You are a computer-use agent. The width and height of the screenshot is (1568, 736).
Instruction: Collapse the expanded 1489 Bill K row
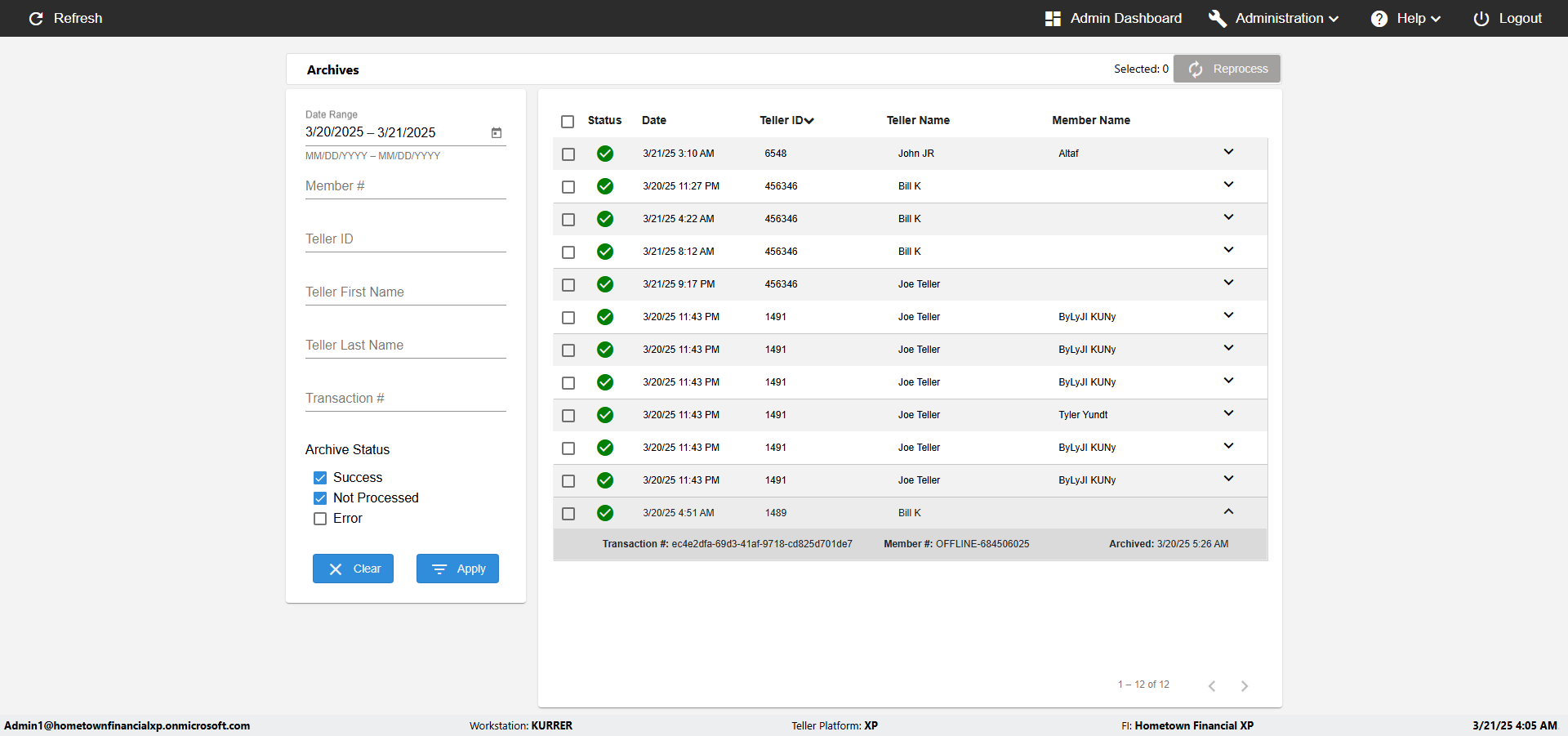click(1228, 511)
